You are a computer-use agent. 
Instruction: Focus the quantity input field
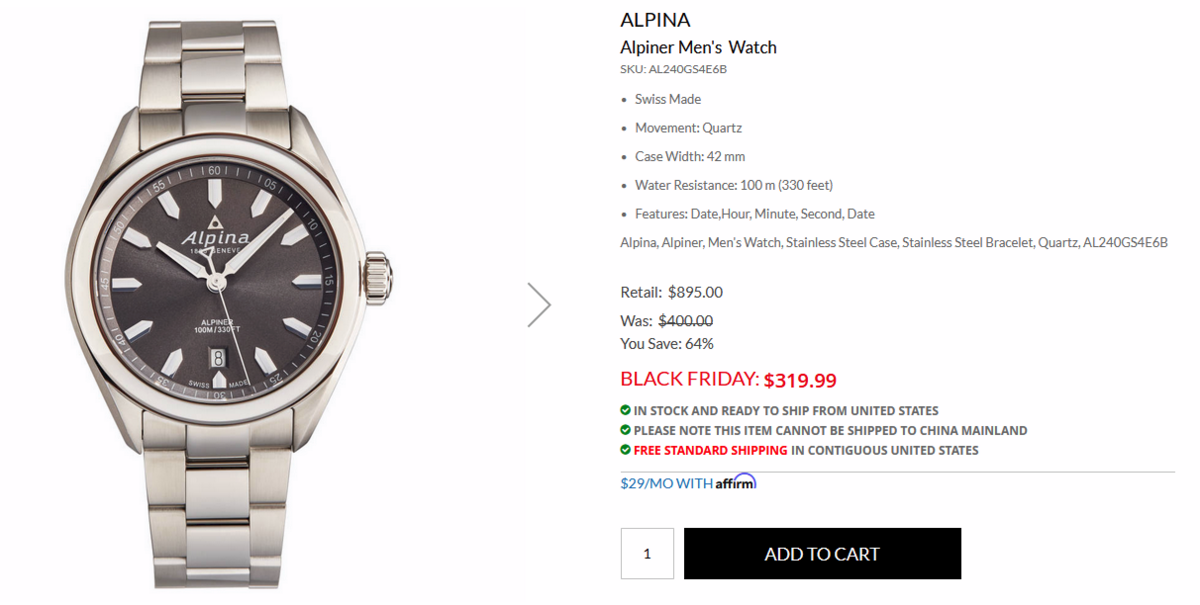click(647, 553)
